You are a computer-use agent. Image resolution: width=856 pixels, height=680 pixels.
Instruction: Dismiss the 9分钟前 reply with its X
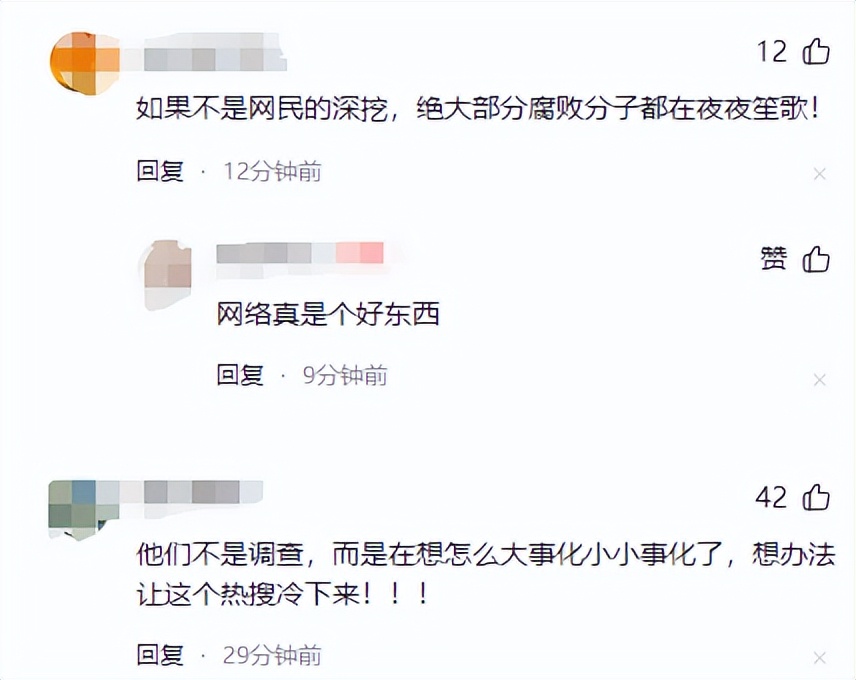click(x=819, y=380)
